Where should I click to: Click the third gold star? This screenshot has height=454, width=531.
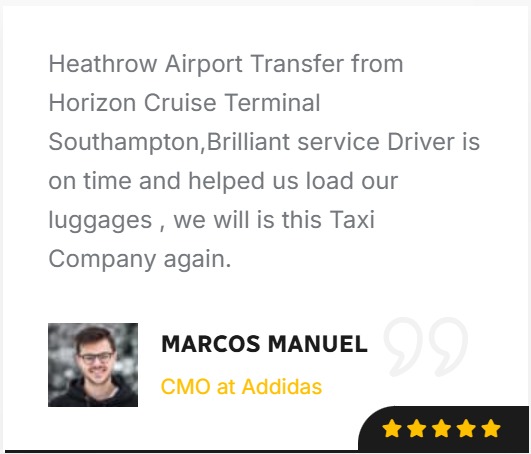point(442,428)
